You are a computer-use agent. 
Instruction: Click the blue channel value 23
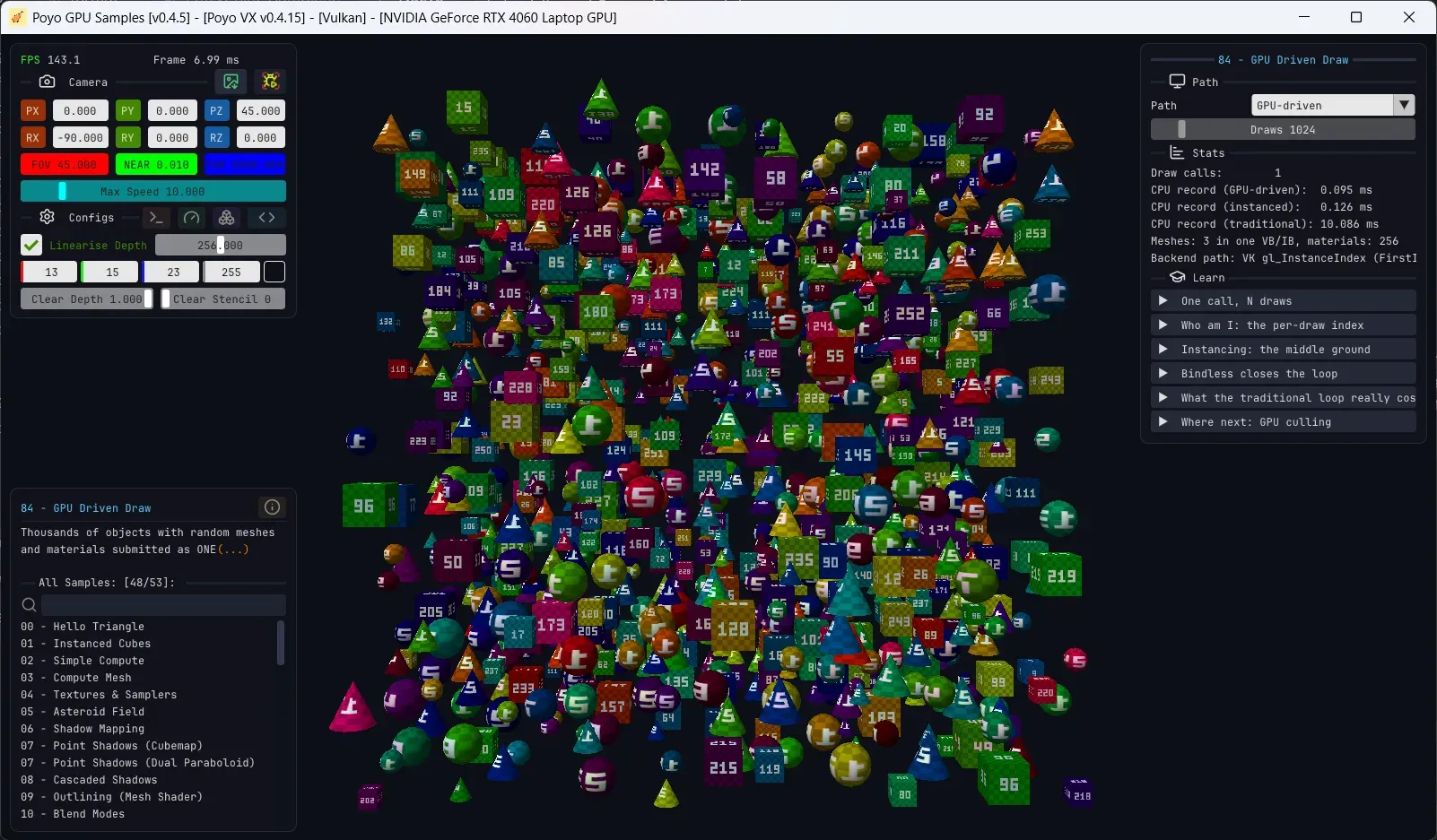click(172, 272)
